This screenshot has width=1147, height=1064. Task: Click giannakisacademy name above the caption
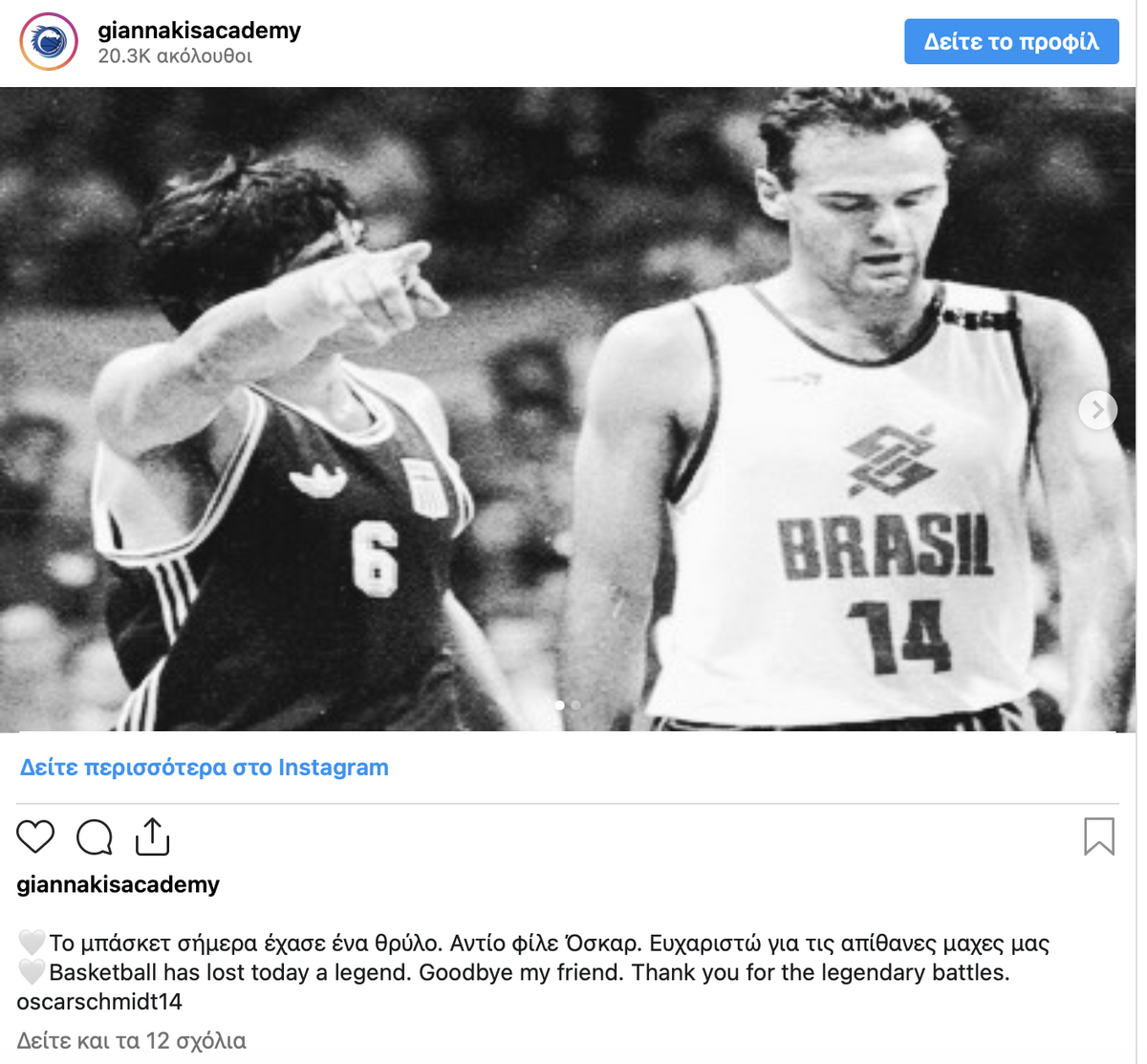(x=118, y=884)
